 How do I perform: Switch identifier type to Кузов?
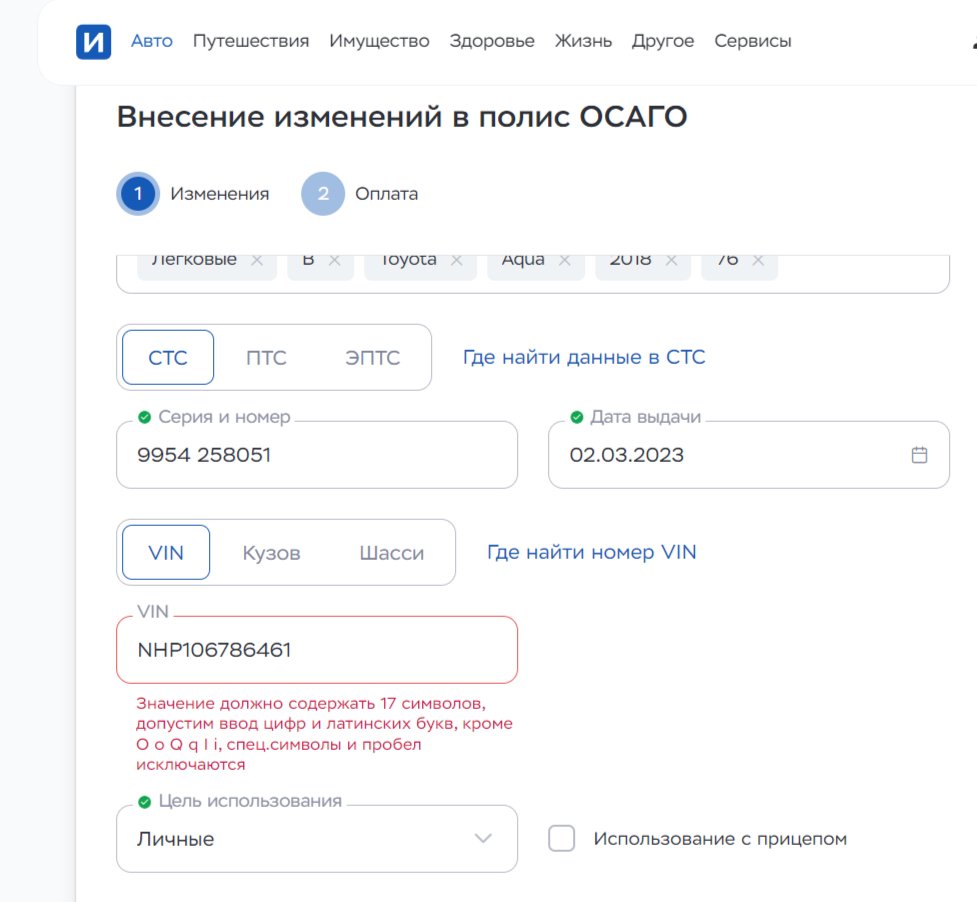click(271, 553)
